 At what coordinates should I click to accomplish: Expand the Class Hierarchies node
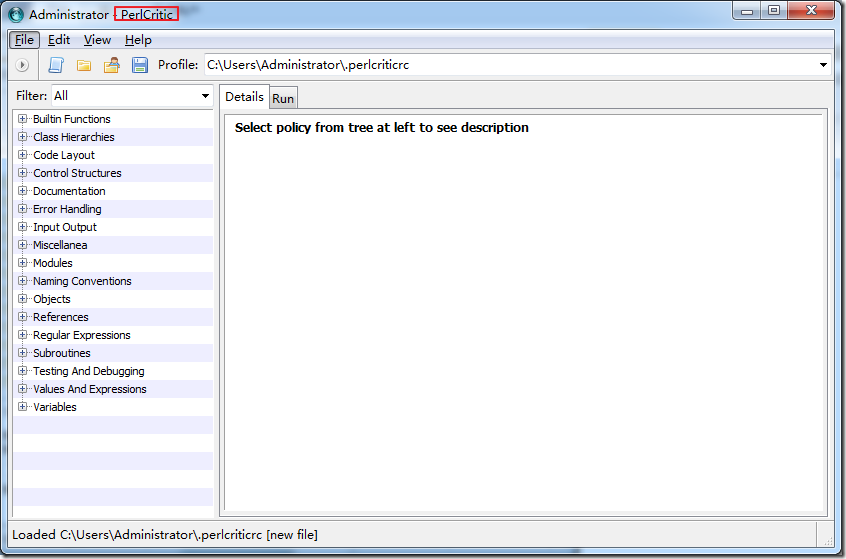click(22, 137)
